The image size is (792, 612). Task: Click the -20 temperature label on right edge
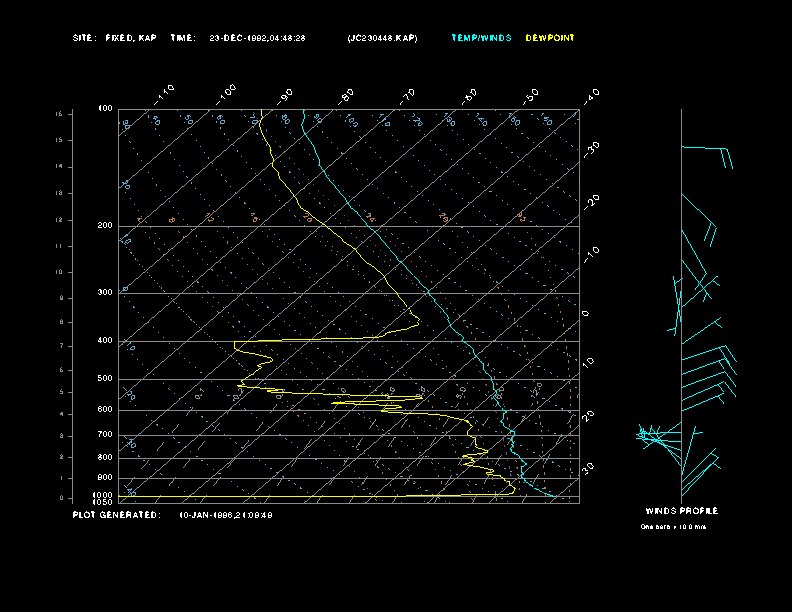[592, 202]
